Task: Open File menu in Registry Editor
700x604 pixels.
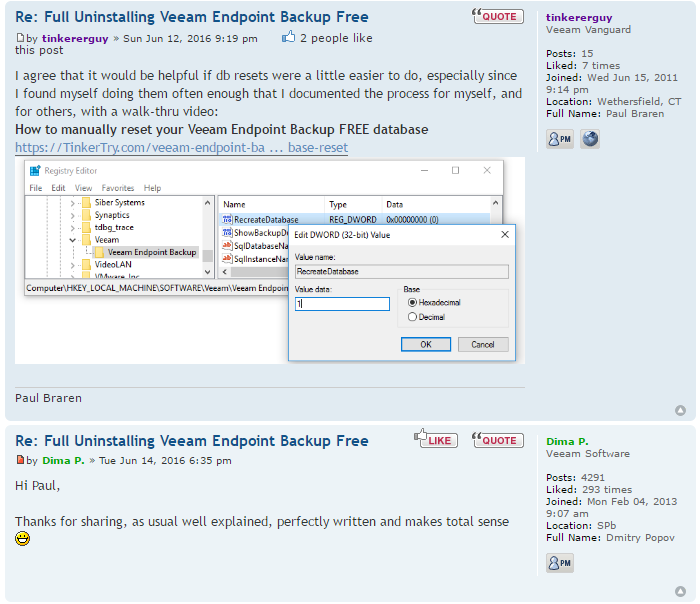Action: point(36,188)
